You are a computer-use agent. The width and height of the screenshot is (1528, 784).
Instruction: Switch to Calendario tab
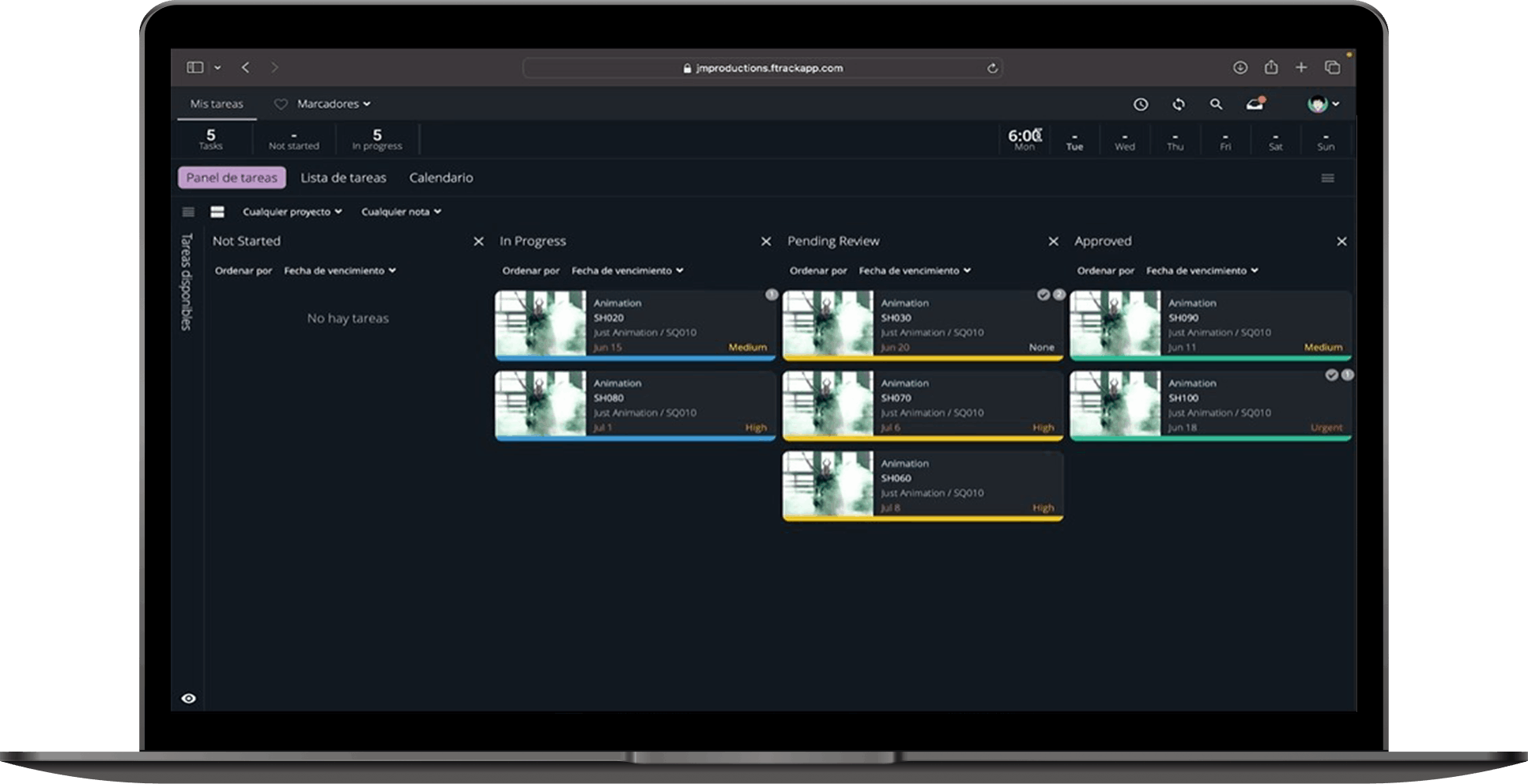[441, 178]
